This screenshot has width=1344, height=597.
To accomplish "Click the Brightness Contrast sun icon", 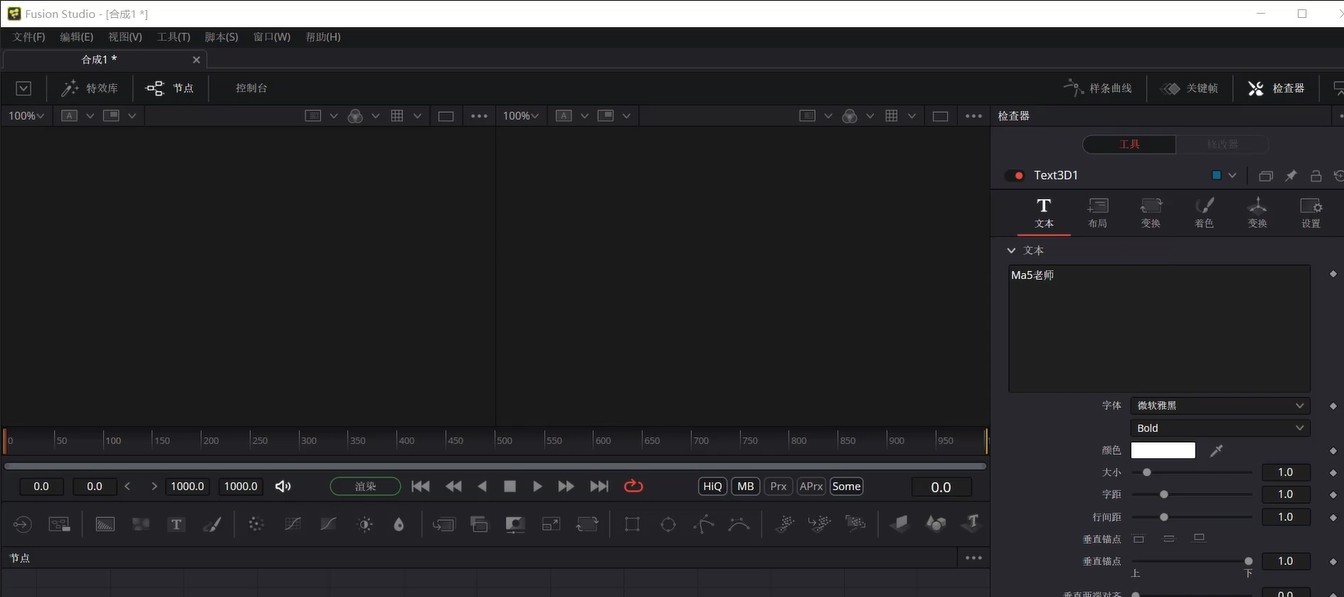I will click(365, 524).
